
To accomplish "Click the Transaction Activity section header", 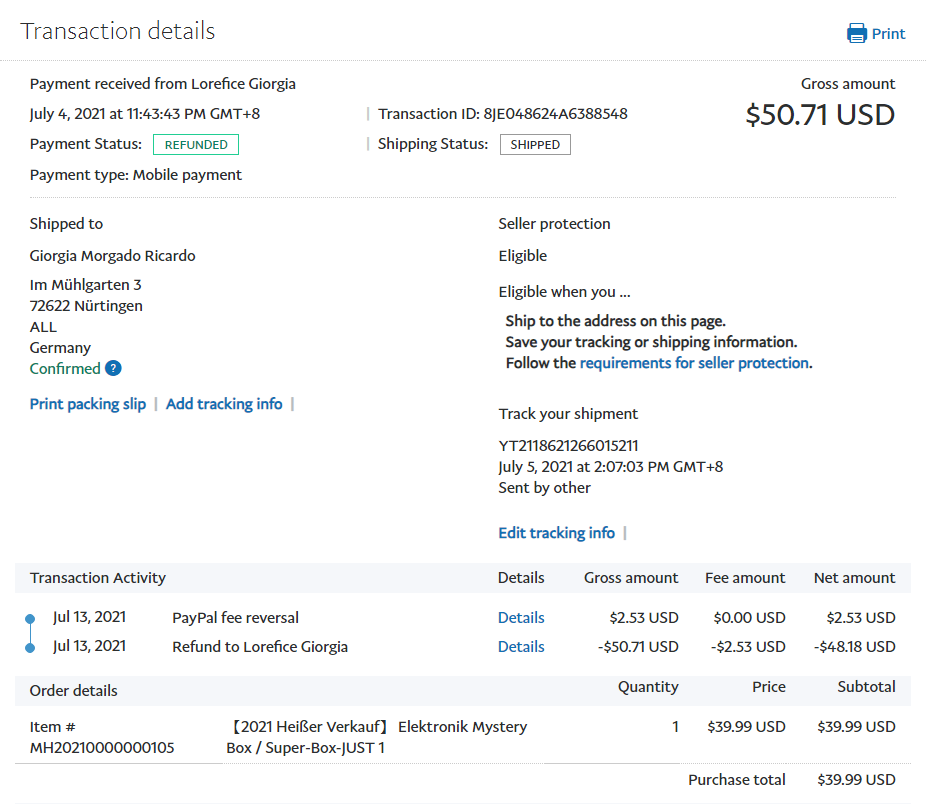I will tap(98, 578).
